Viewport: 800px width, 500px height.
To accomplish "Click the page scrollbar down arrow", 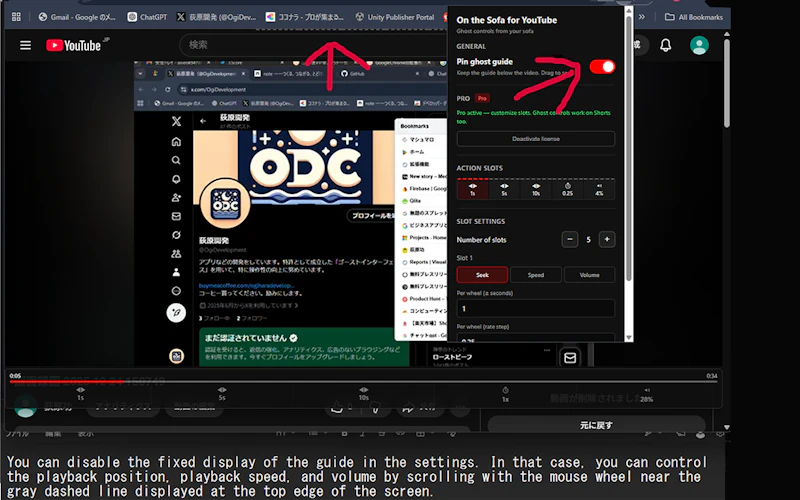I will click(727, 427).
